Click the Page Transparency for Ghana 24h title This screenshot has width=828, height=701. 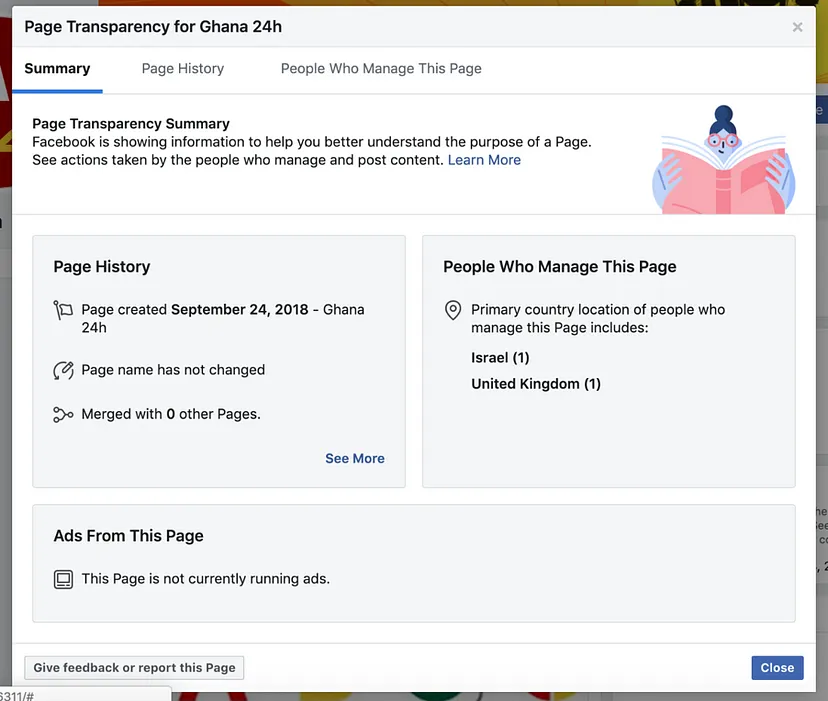coord(153,27)
